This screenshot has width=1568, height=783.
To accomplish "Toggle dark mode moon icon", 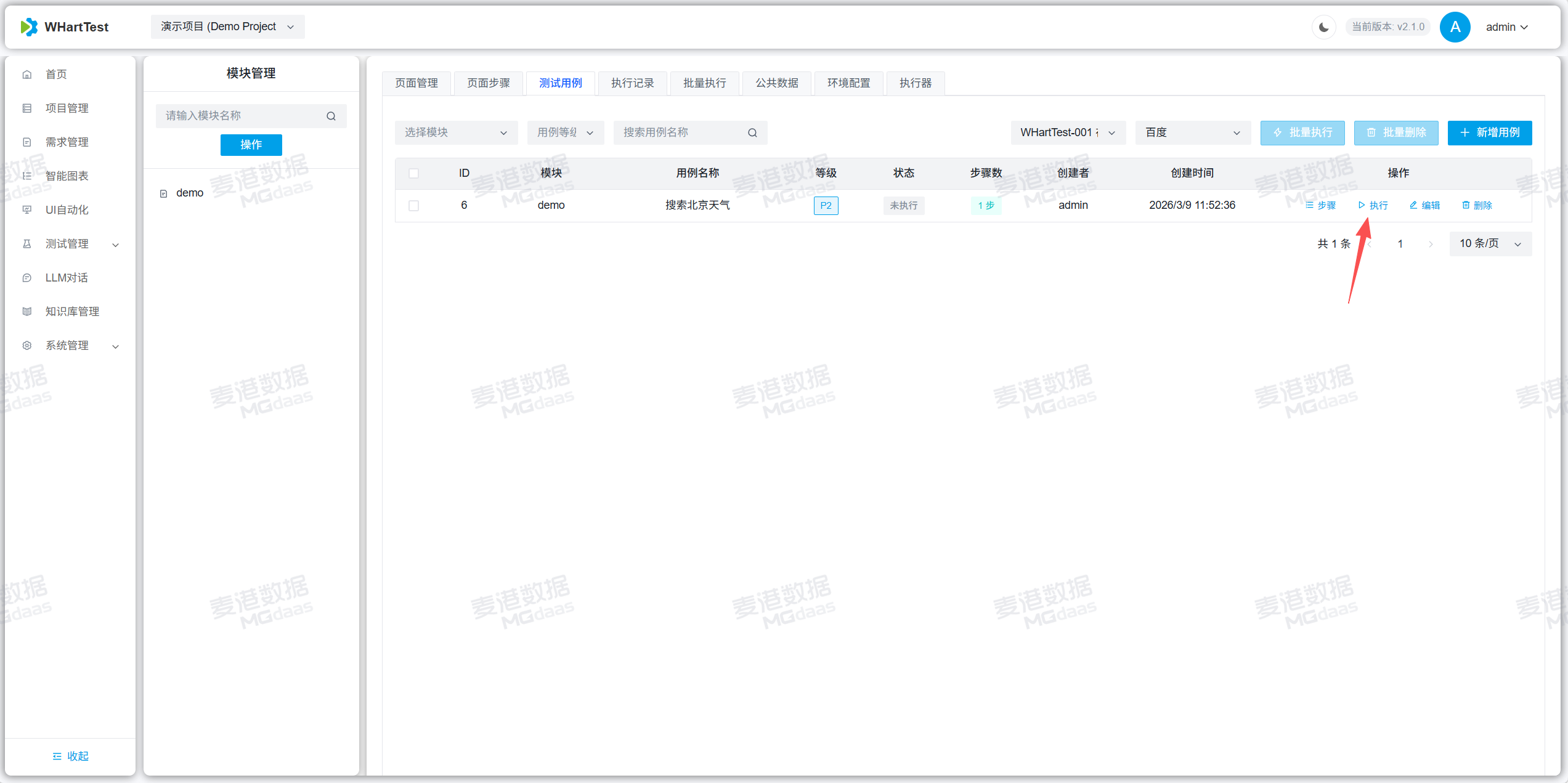I will pos(1323,27).
